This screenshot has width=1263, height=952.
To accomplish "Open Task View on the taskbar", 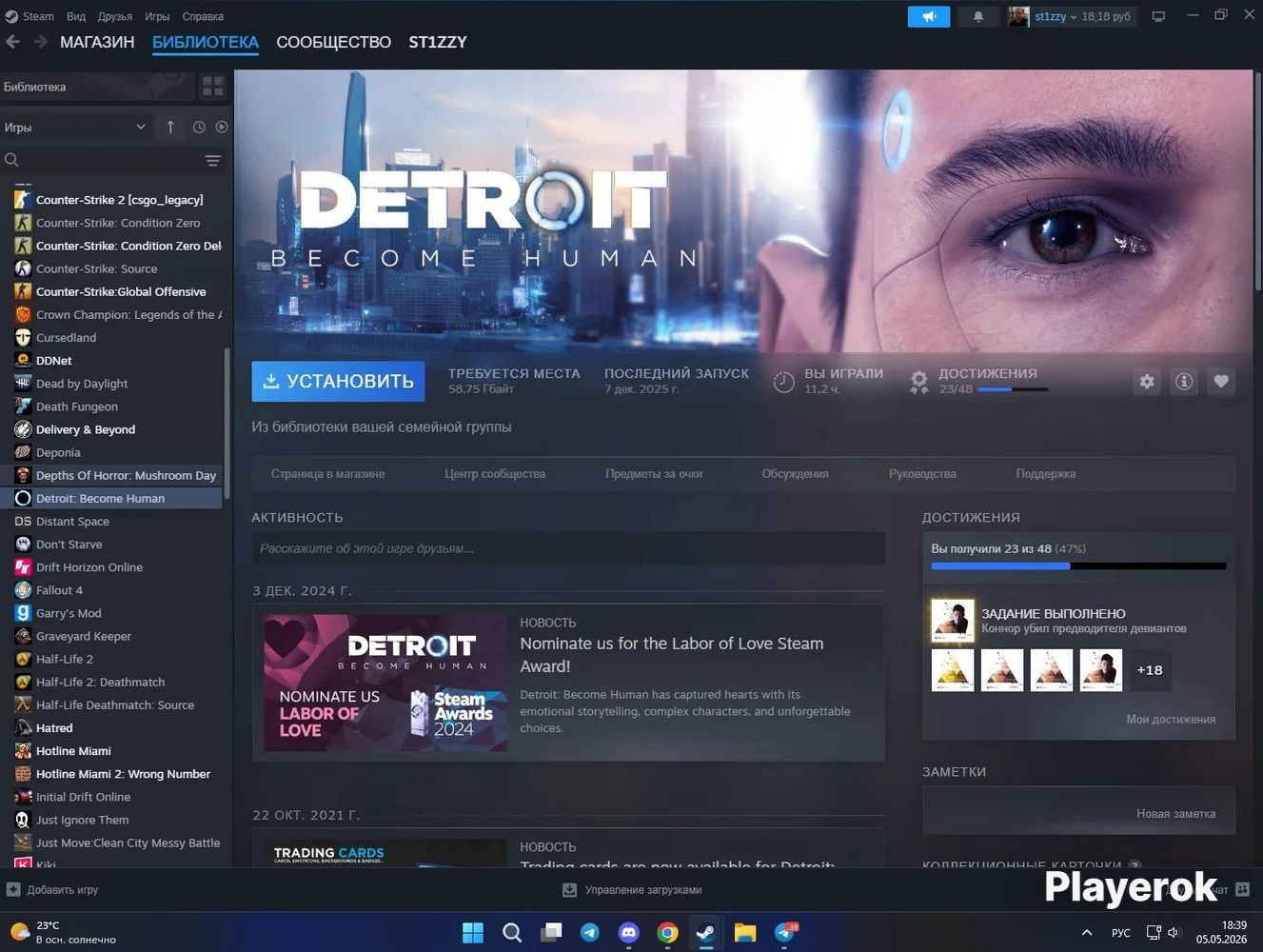I will [551, 932].
